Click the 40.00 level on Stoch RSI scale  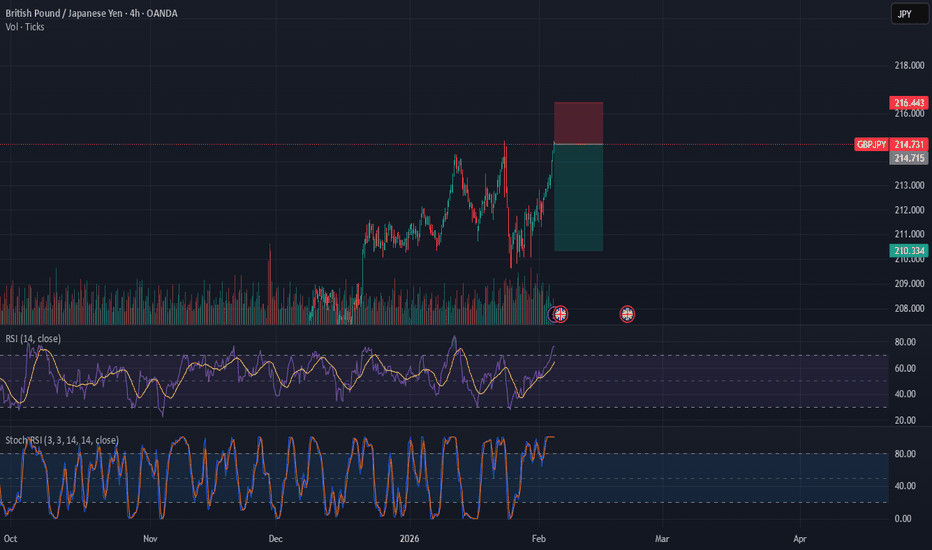[905, 486]
